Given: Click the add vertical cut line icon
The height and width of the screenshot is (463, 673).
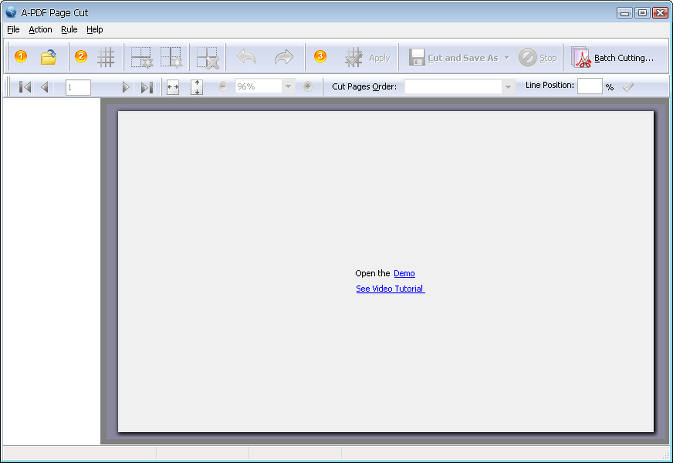Looking at the screenshot, I should pyautogui.click(x=171, y=58).
